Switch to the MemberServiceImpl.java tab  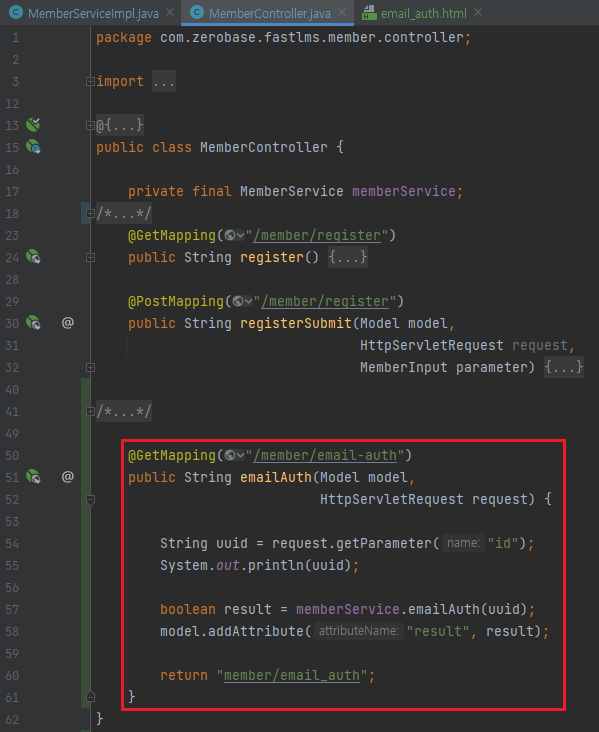pyautogui.click(x=93, y=13)
